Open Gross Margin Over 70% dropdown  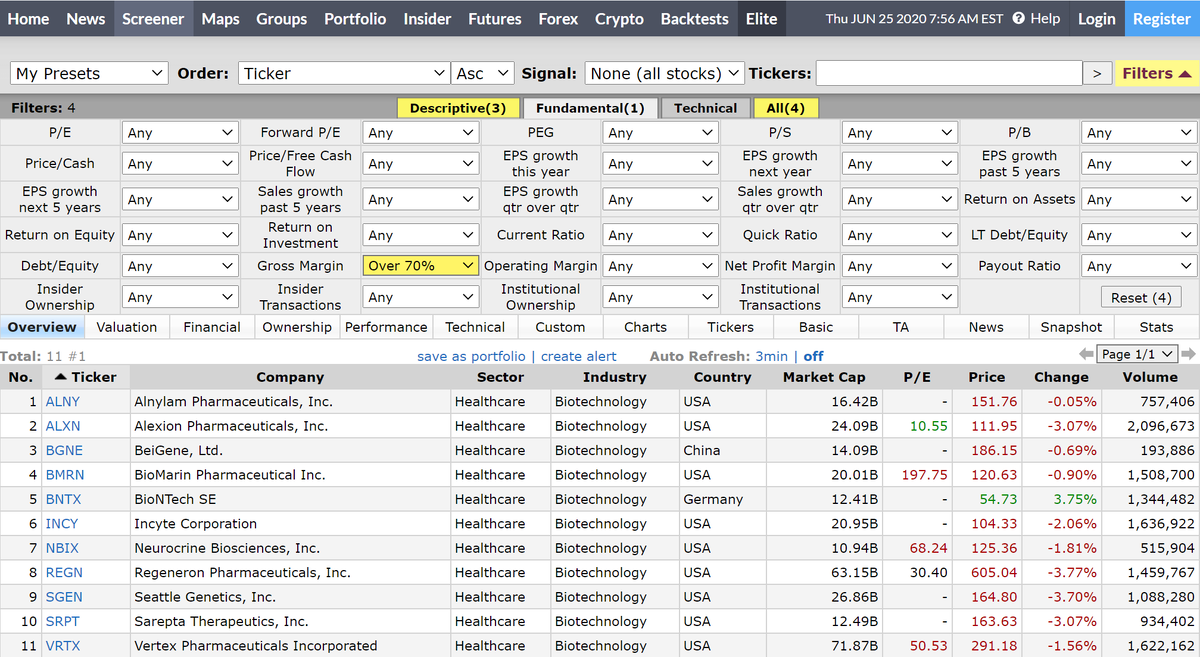[x=420, y=266]
